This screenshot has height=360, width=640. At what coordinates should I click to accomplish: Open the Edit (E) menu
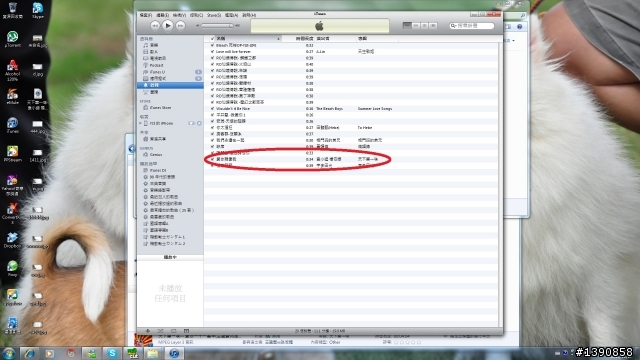click(162, 15)
